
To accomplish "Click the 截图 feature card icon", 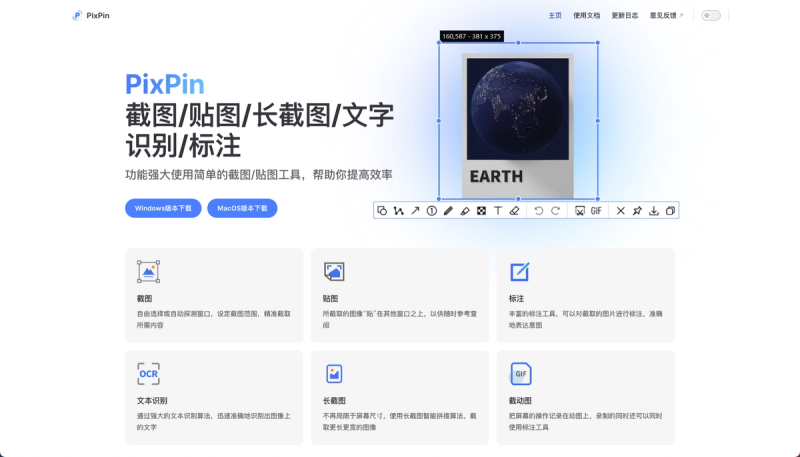I will (148, 271).
